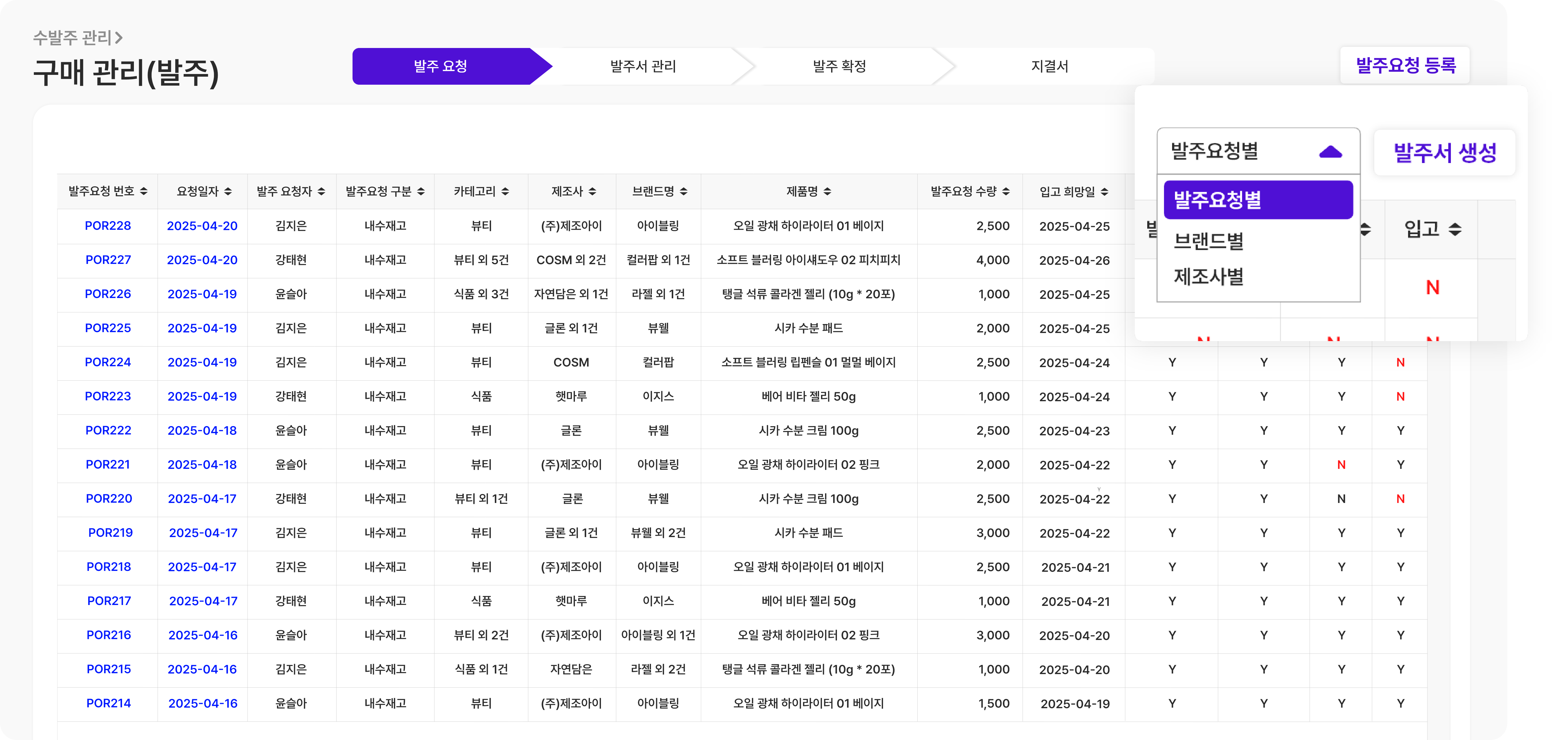Open order request POR214

(108, 703)
